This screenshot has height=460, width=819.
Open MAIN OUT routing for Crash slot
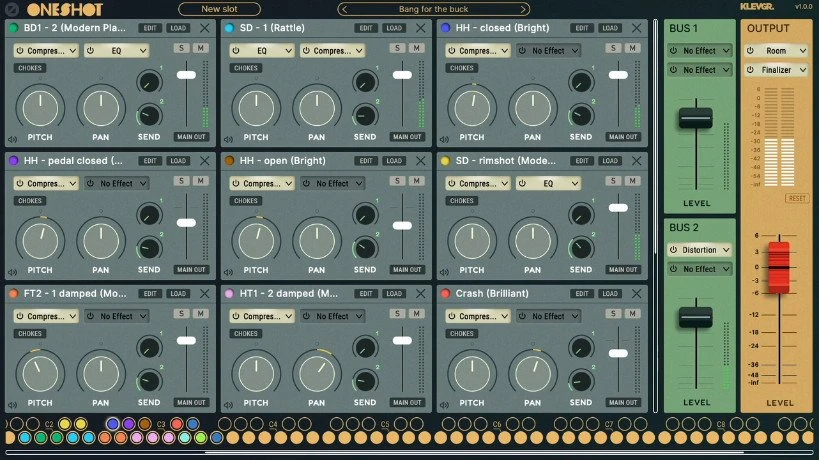[623, 403]
